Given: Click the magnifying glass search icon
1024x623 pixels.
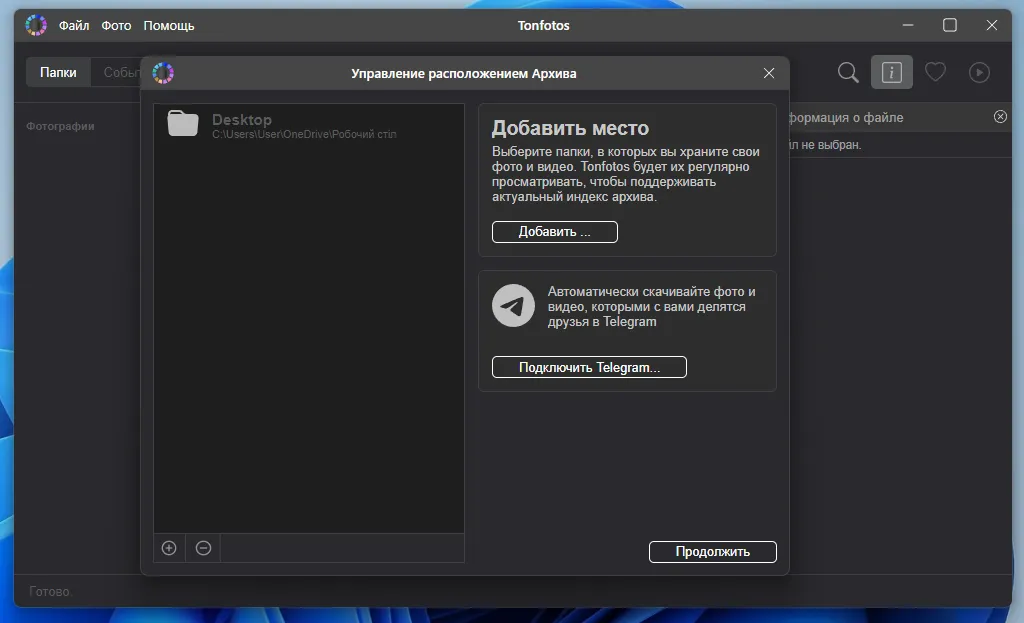Looking at the screenshot, I should (848, 72).
